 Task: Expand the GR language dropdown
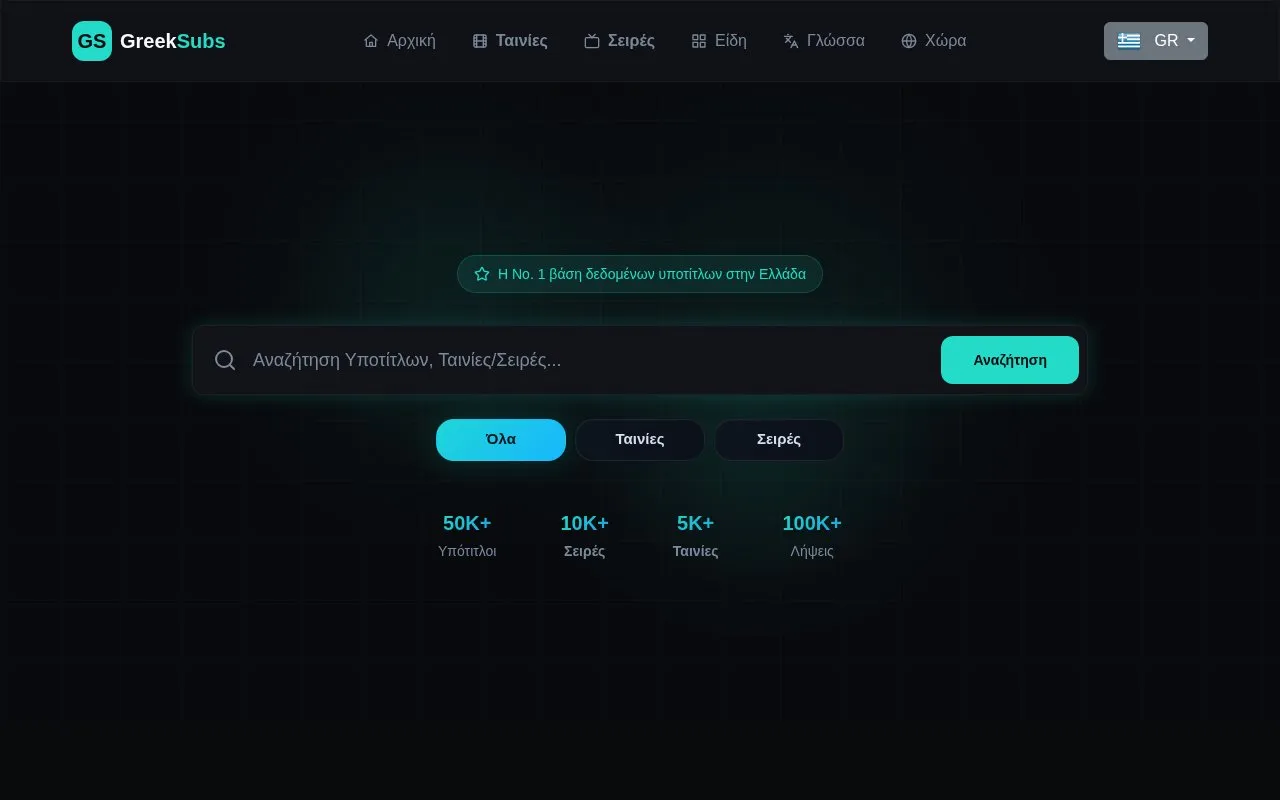click(x=1156, y=41)
